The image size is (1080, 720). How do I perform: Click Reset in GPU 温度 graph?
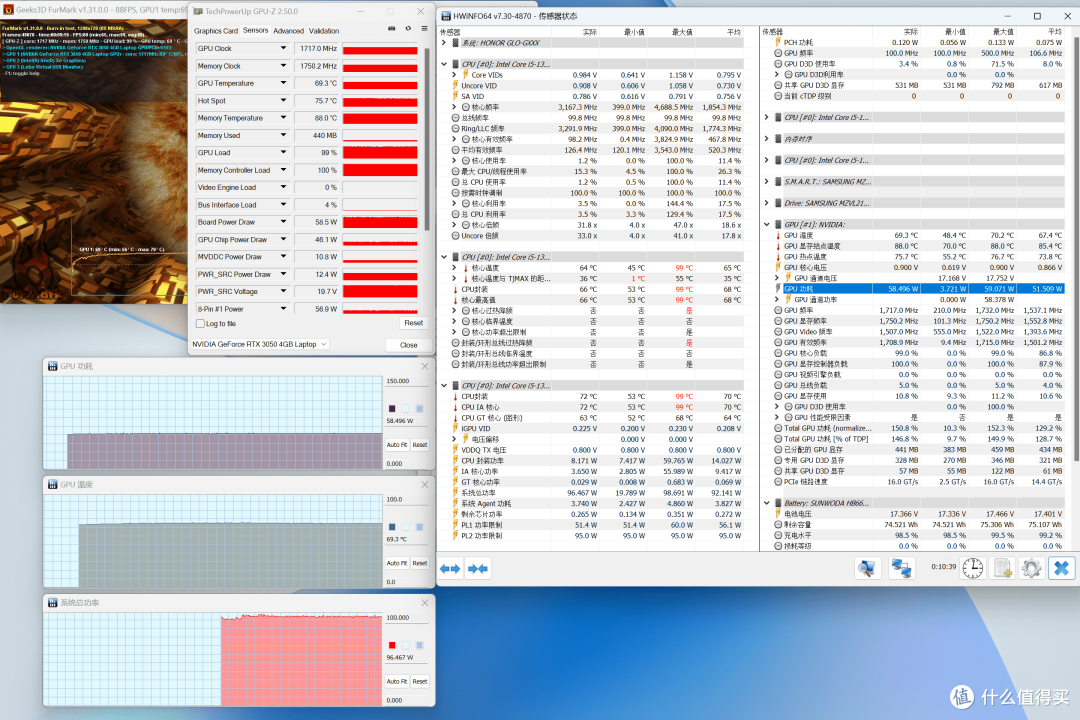420,564
